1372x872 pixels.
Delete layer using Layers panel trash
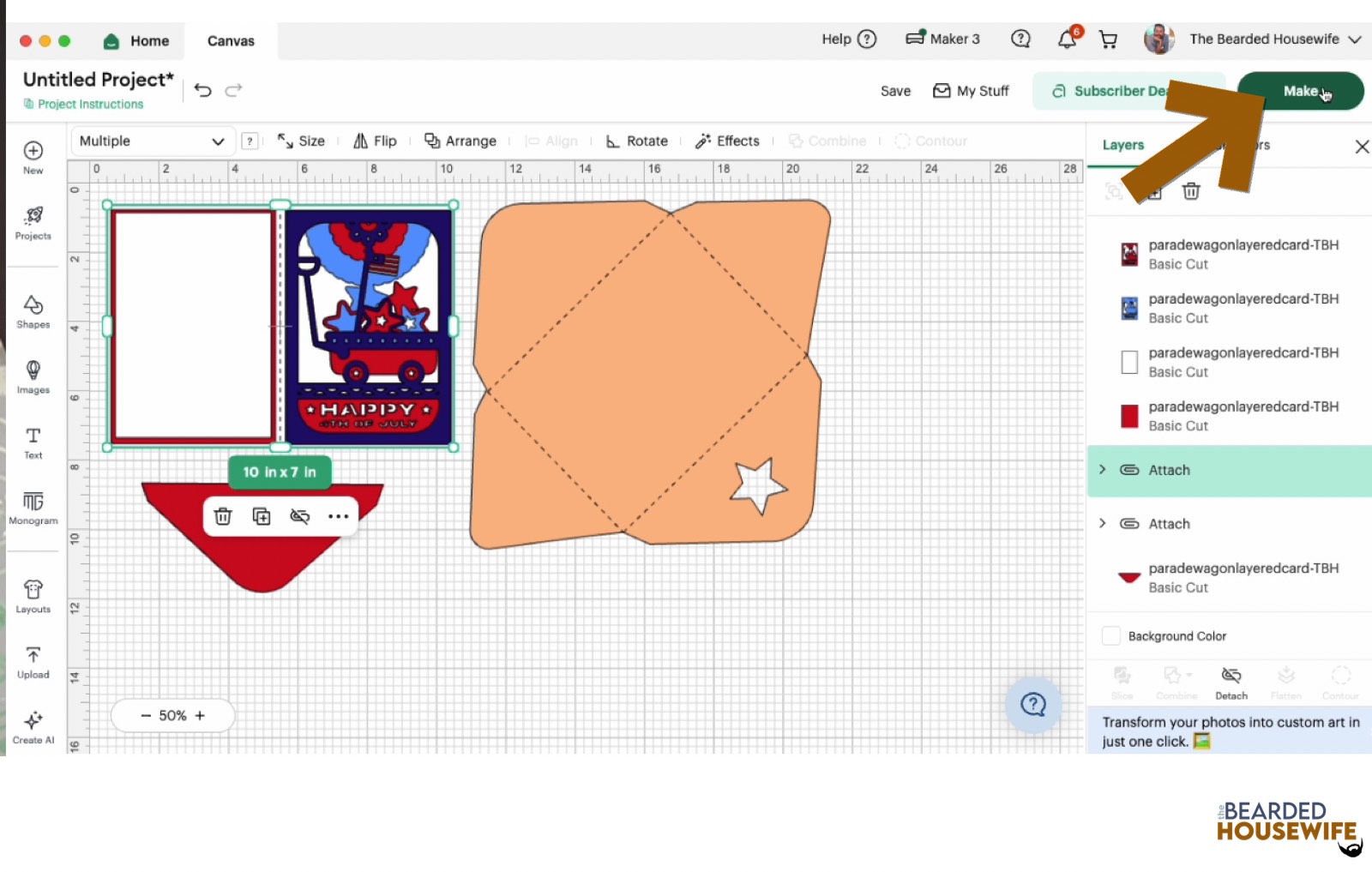point(1191,191)
